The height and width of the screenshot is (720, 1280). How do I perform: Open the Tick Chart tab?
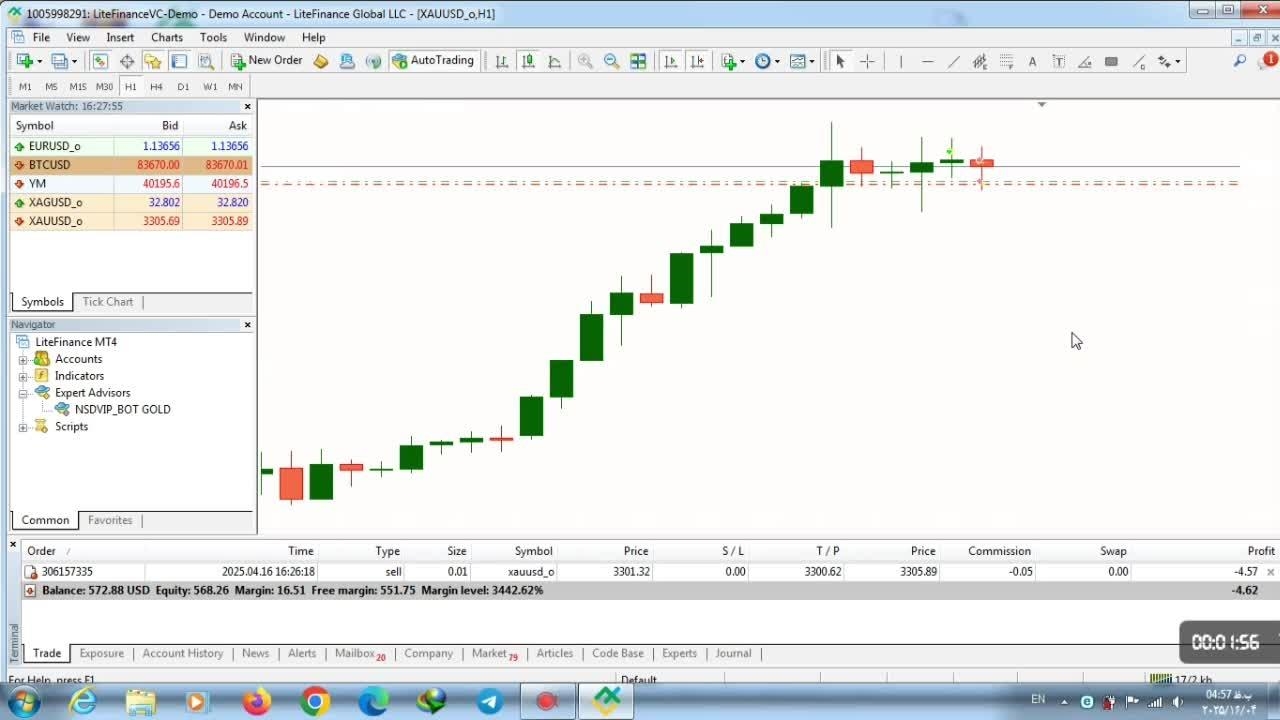pyautogui.click(x=107, y=301)
